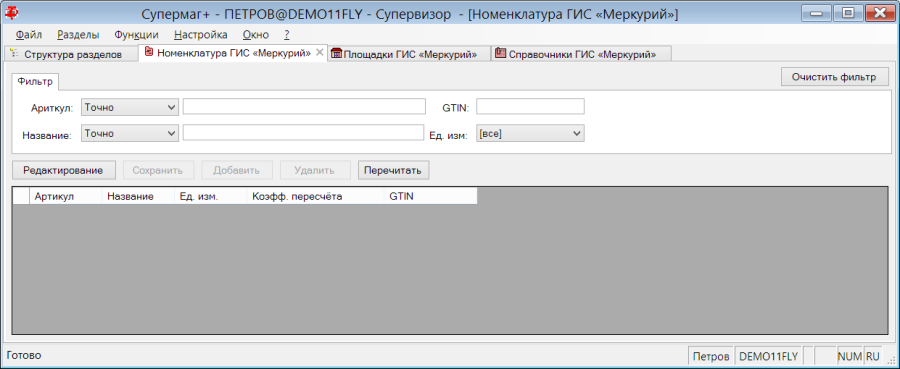
Task: Open the Настройка menu
Action: point(201,34)
